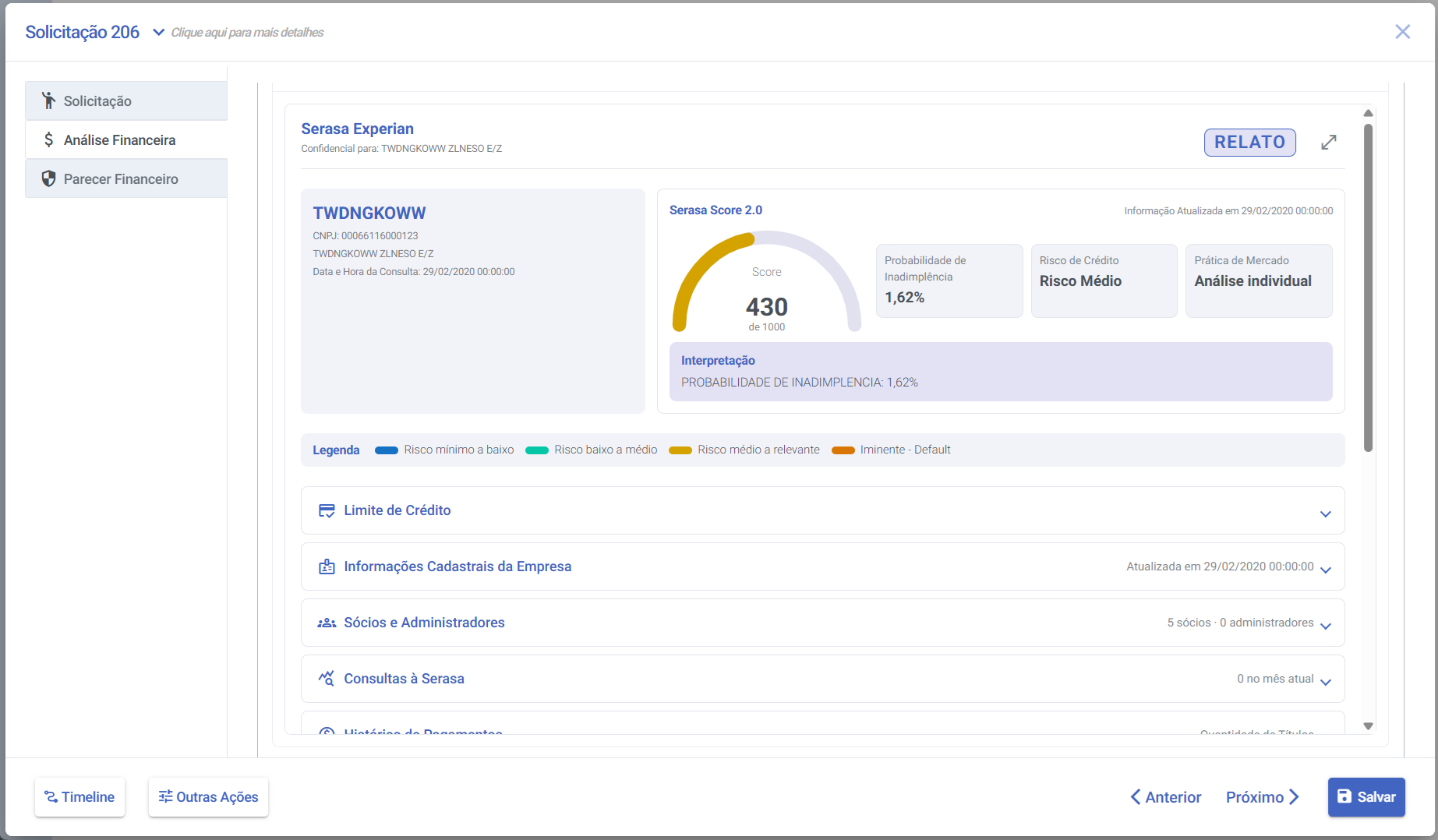Click the yellow 'Risco médio a relevante' legend swatch

pos(680,450)
